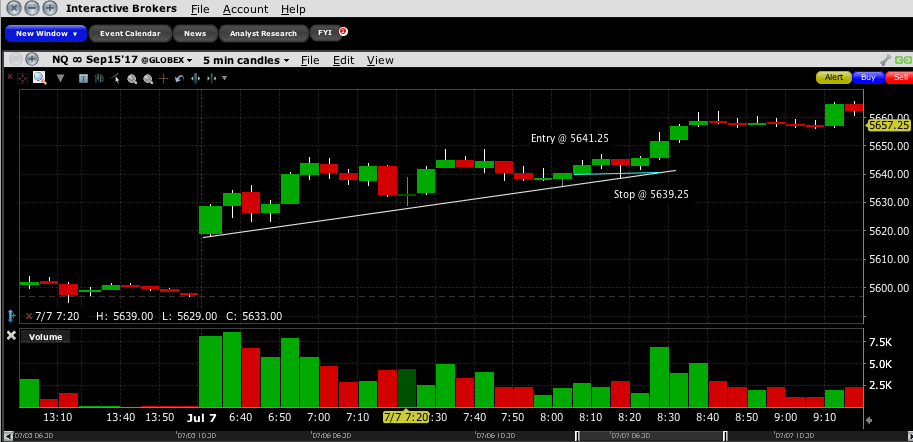Click the left handle of timeline range
This screenshot has width=913, height=442.
click(577, 436)
